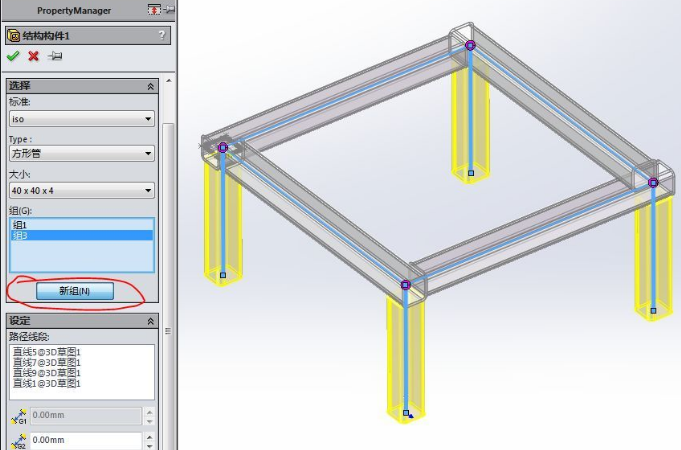The width and height of the screenshot is (681, 450).
Task: Increase the G2 gap value with up arrow
Action: (149, 437)
